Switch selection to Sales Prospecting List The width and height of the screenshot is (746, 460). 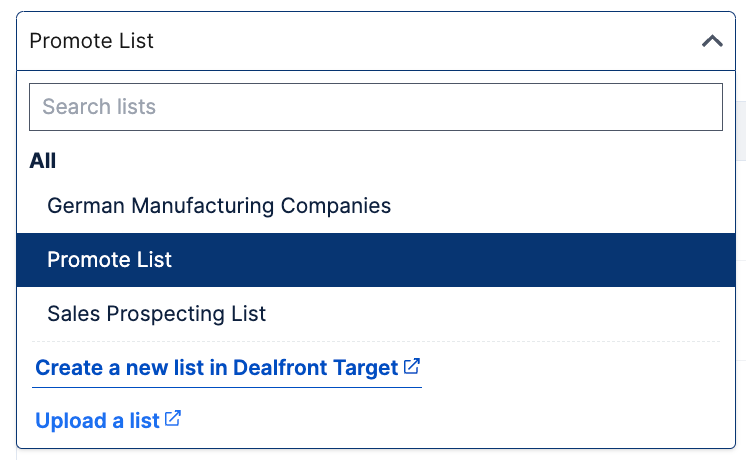(157, 314)
